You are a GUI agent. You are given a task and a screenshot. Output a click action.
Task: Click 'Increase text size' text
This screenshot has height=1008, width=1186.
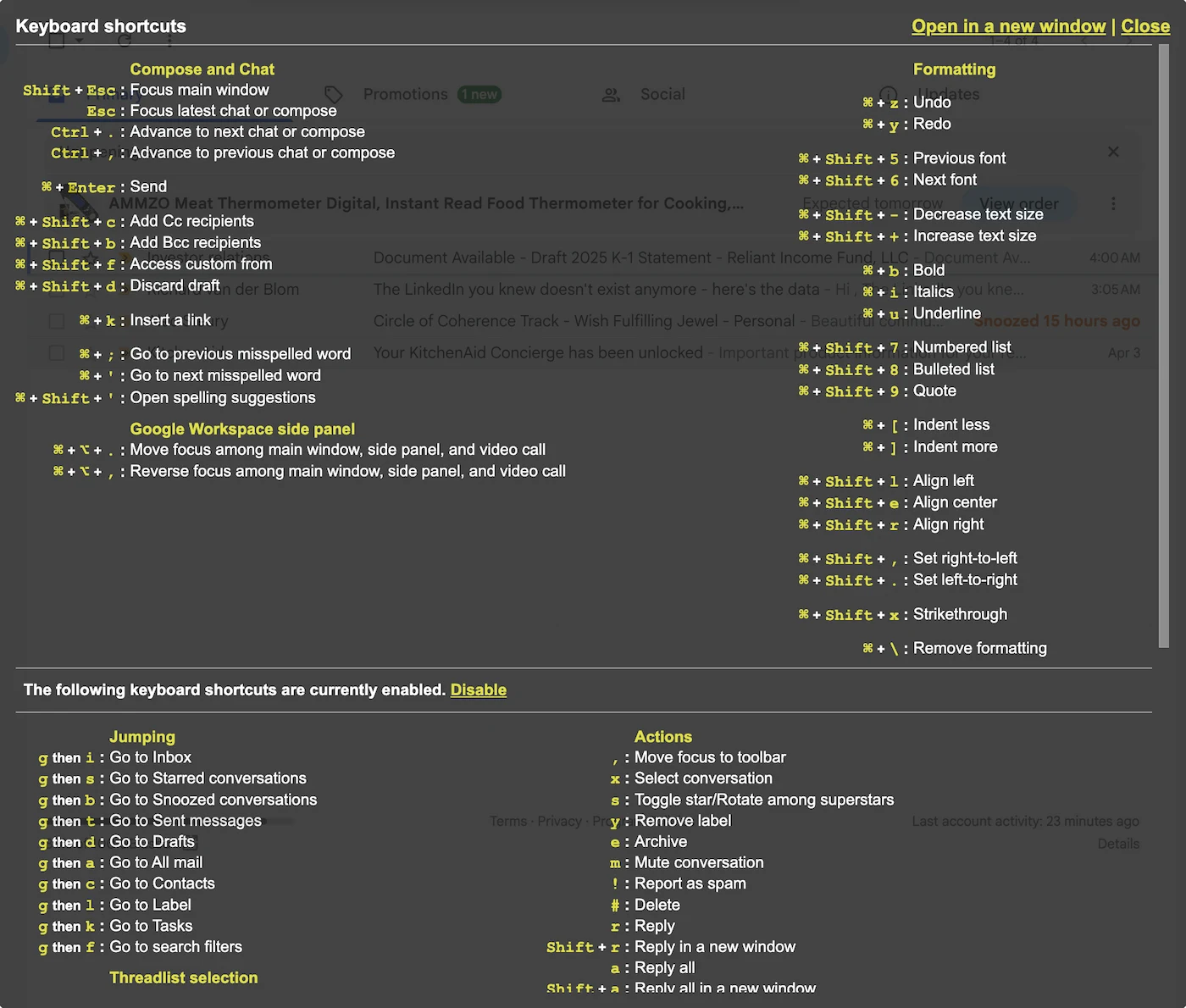tap(974, 235)
